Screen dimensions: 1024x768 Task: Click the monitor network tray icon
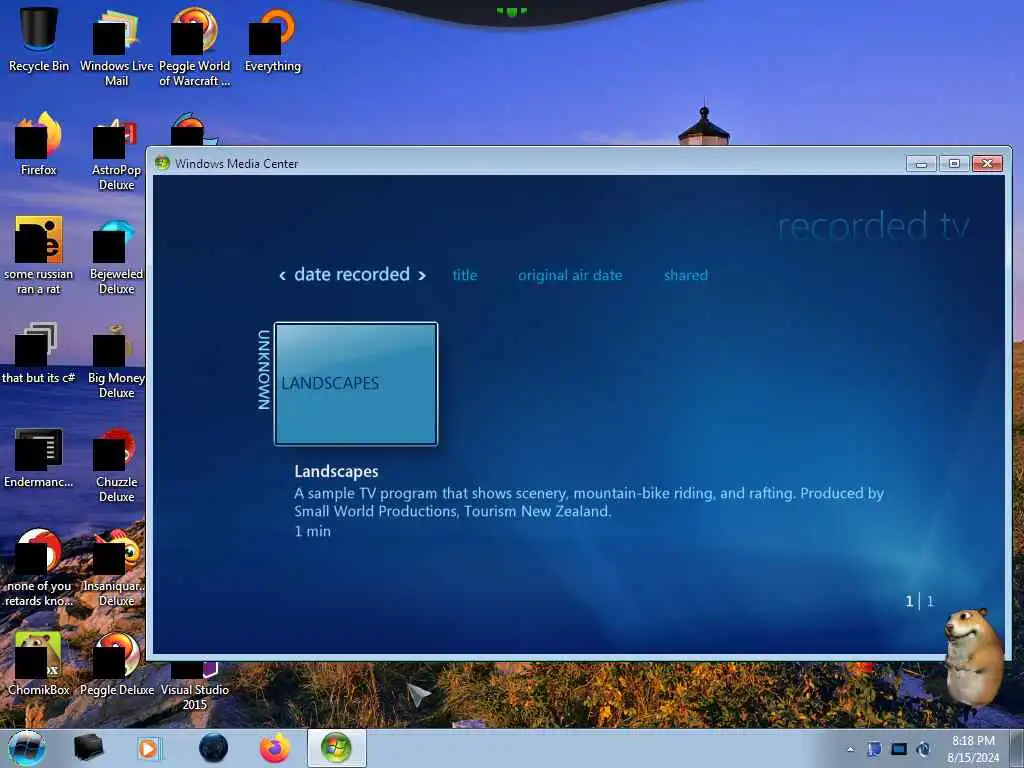pyautogui.click(x=899, y=749)
